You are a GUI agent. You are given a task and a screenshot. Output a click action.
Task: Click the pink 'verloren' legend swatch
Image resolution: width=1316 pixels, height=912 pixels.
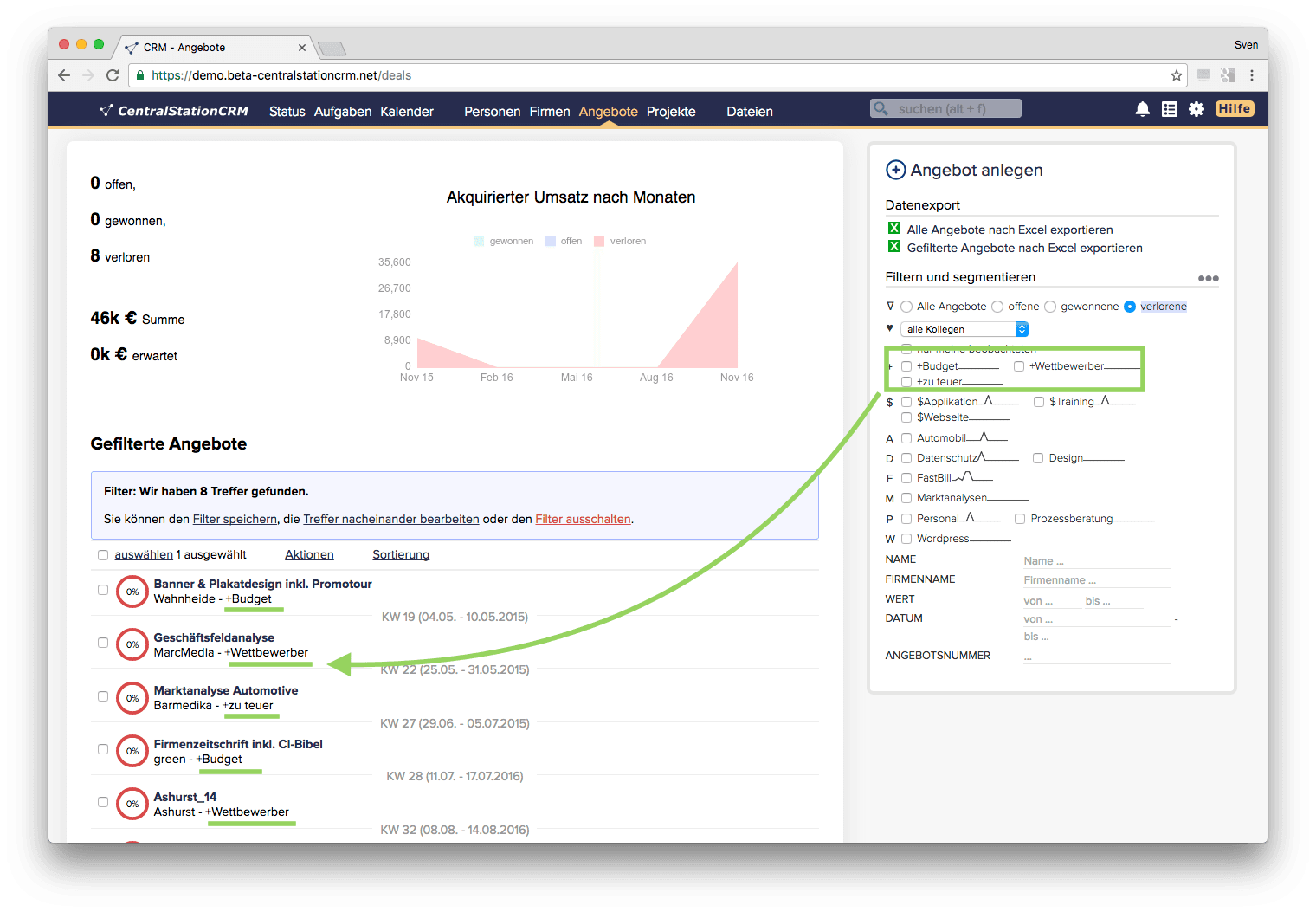[x=598, y=242]
